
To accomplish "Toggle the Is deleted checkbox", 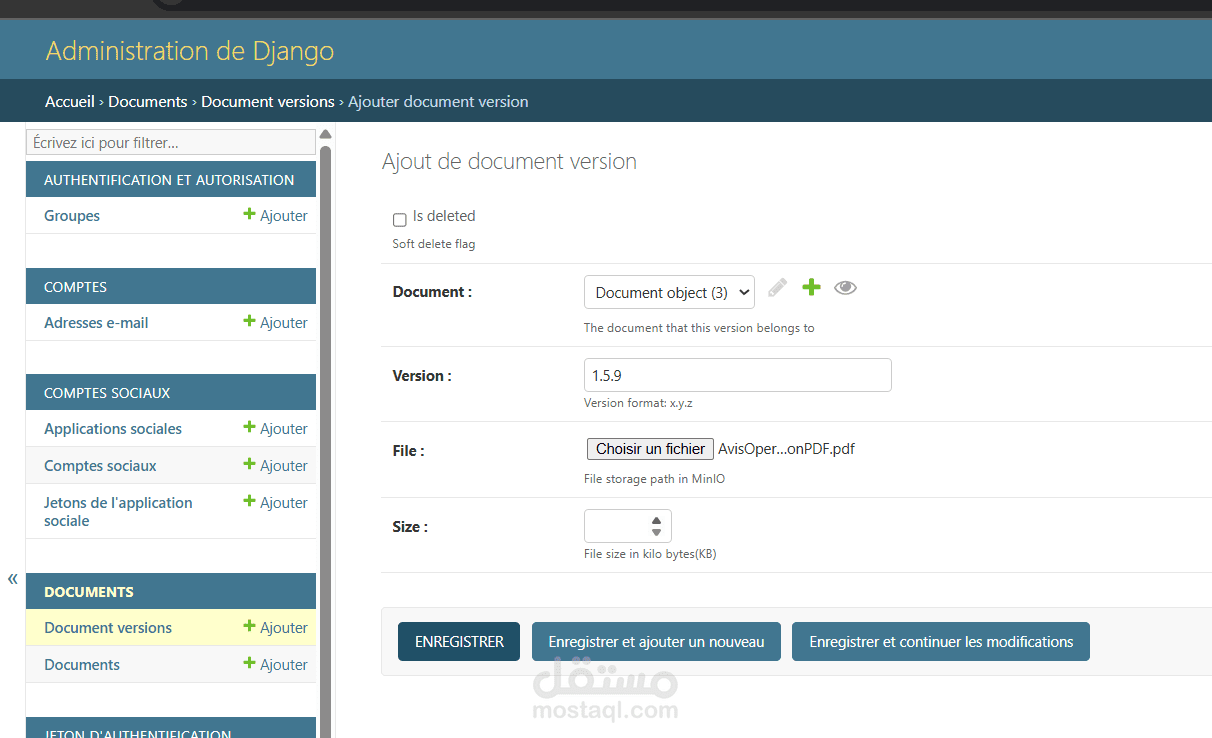I will click(x=400, y=220).
